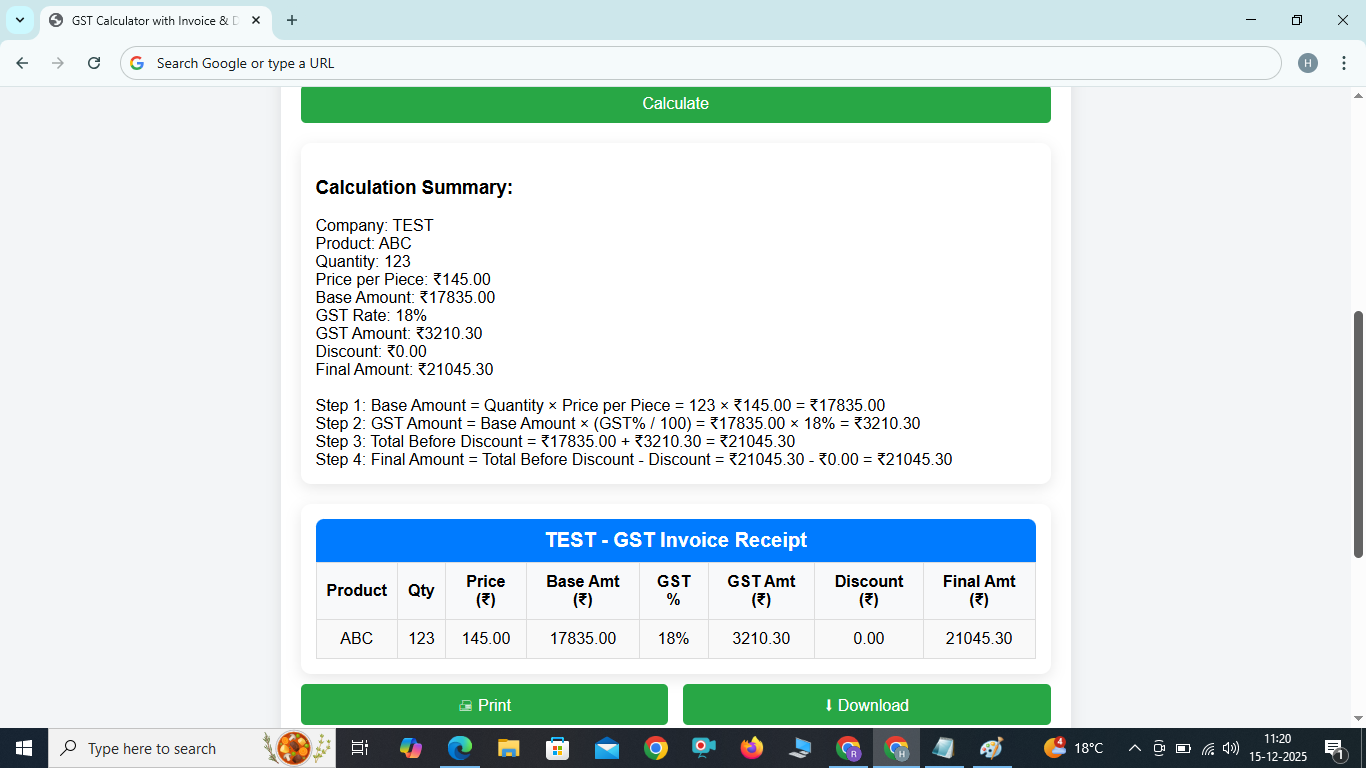Open Notepad from the taskbar
This screenshot has height=768, width=1366.
[944, 748]
